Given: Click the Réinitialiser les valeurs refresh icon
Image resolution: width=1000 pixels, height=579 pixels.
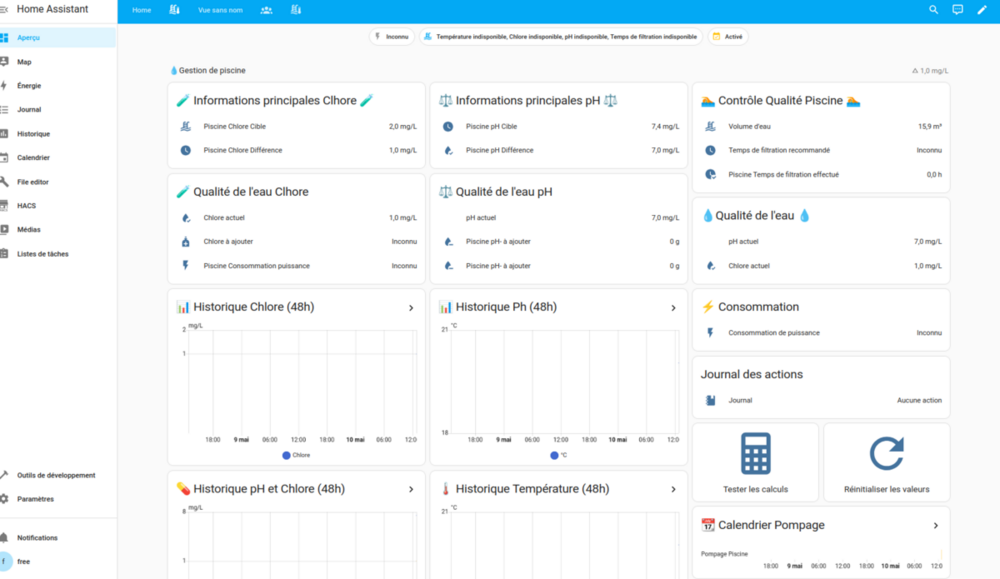Looking at the screenshot, I should (886, 453).
